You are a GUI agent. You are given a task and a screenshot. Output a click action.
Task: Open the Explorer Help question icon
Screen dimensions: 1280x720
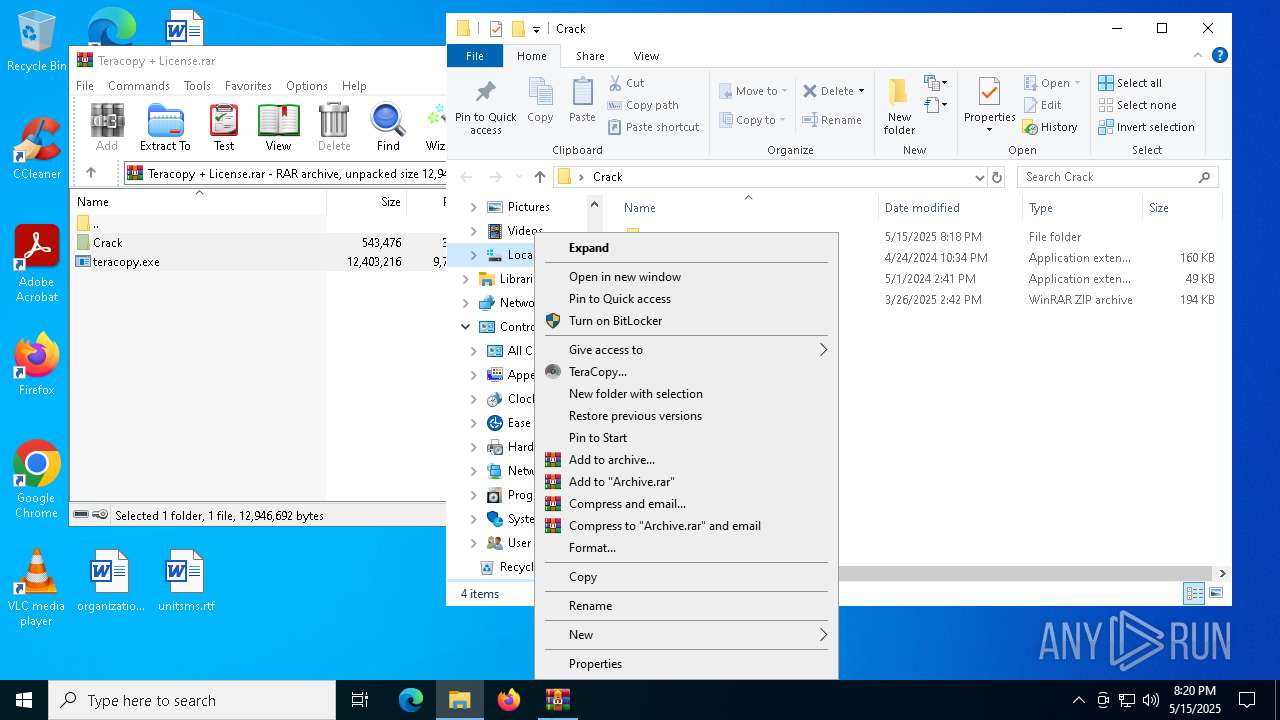(1220, 56)
